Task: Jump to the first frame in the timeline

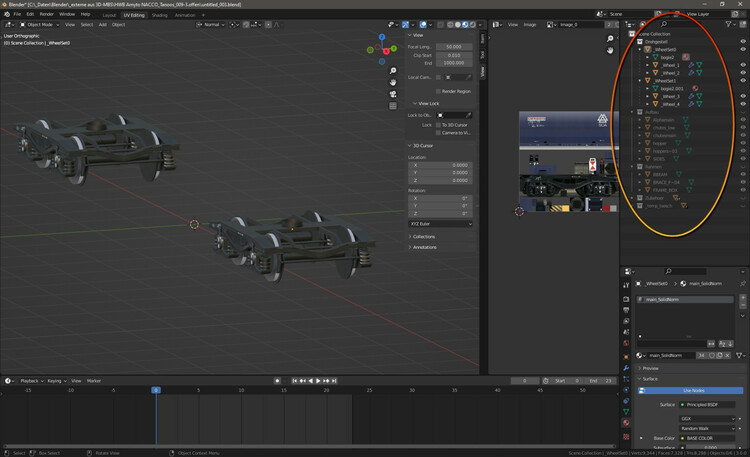Action: (294, 381)
